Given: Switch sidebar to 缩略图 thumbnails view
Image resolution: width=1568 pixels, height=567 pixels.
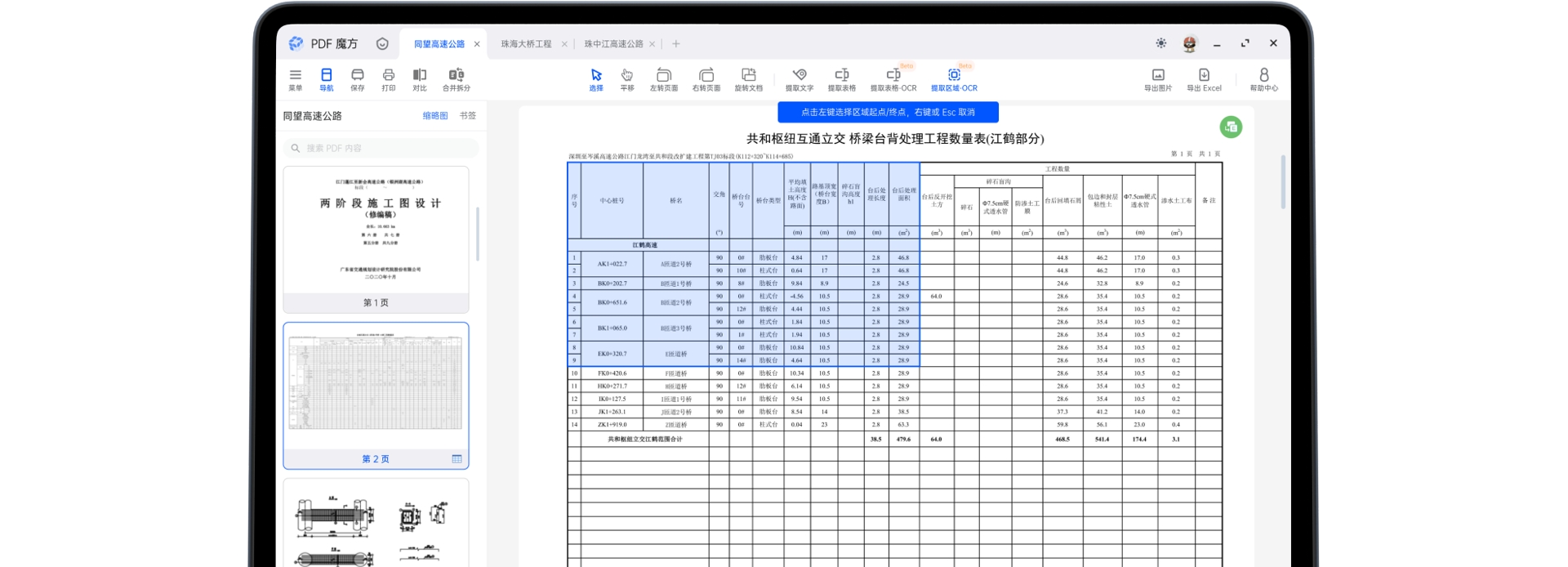Looking at the screenshot, I should point(435,116).
